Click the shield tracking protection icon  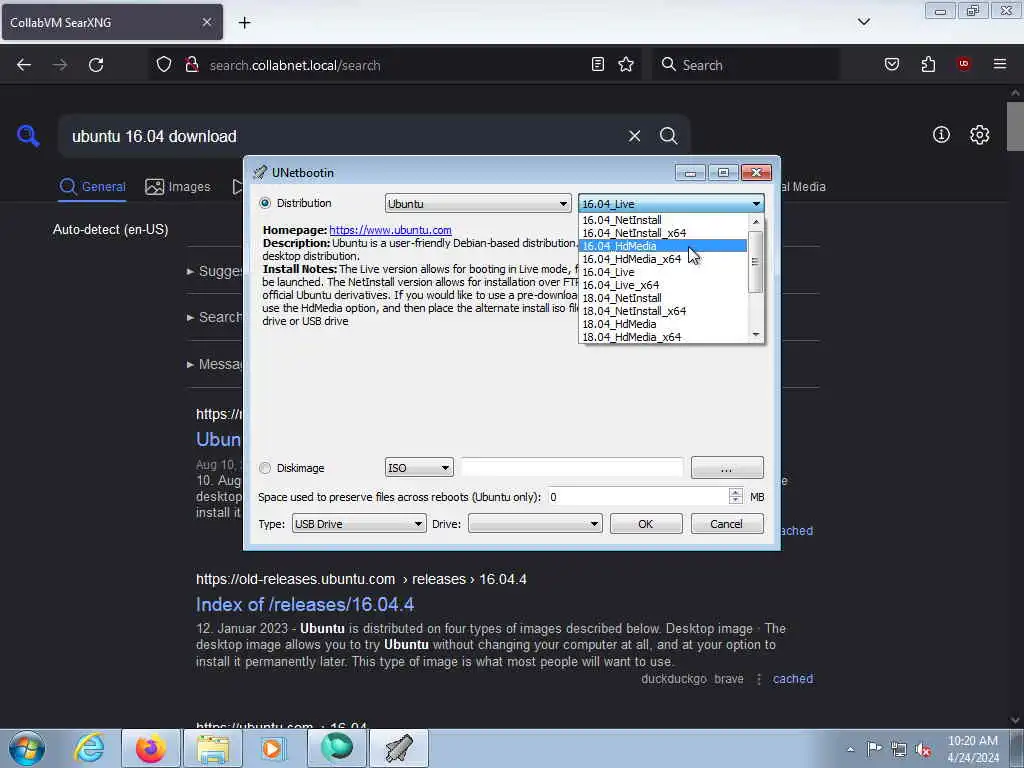pyautogui.click(x=164, y=64)
